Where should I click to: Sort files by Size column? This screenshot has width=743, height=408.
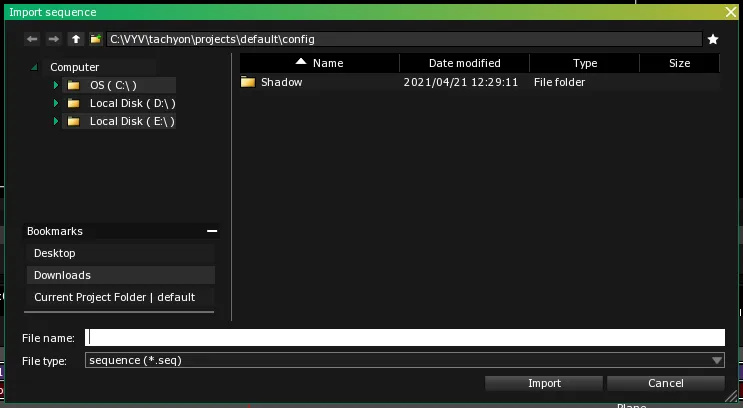pyautogui.click(x=680, y=63)
